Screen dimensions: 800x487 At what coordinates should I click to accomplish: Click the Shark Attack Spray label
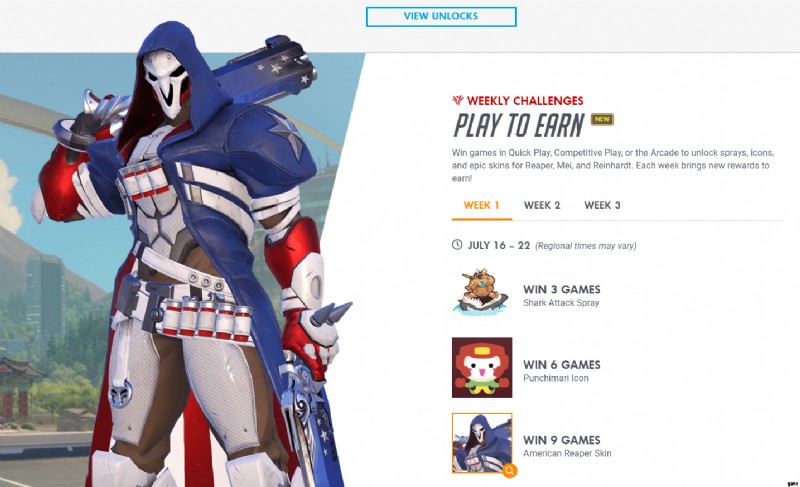[x=561, y=303]
